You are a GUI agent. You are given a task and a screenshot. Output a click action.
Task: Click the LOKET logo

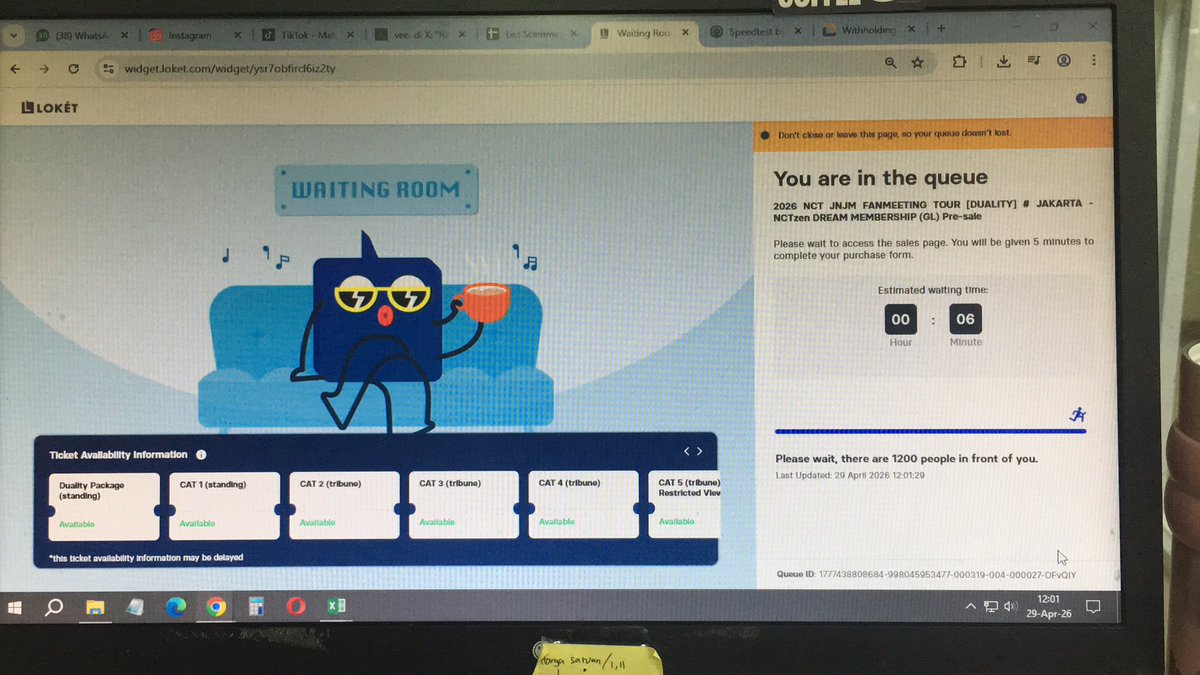click(49, 107)
